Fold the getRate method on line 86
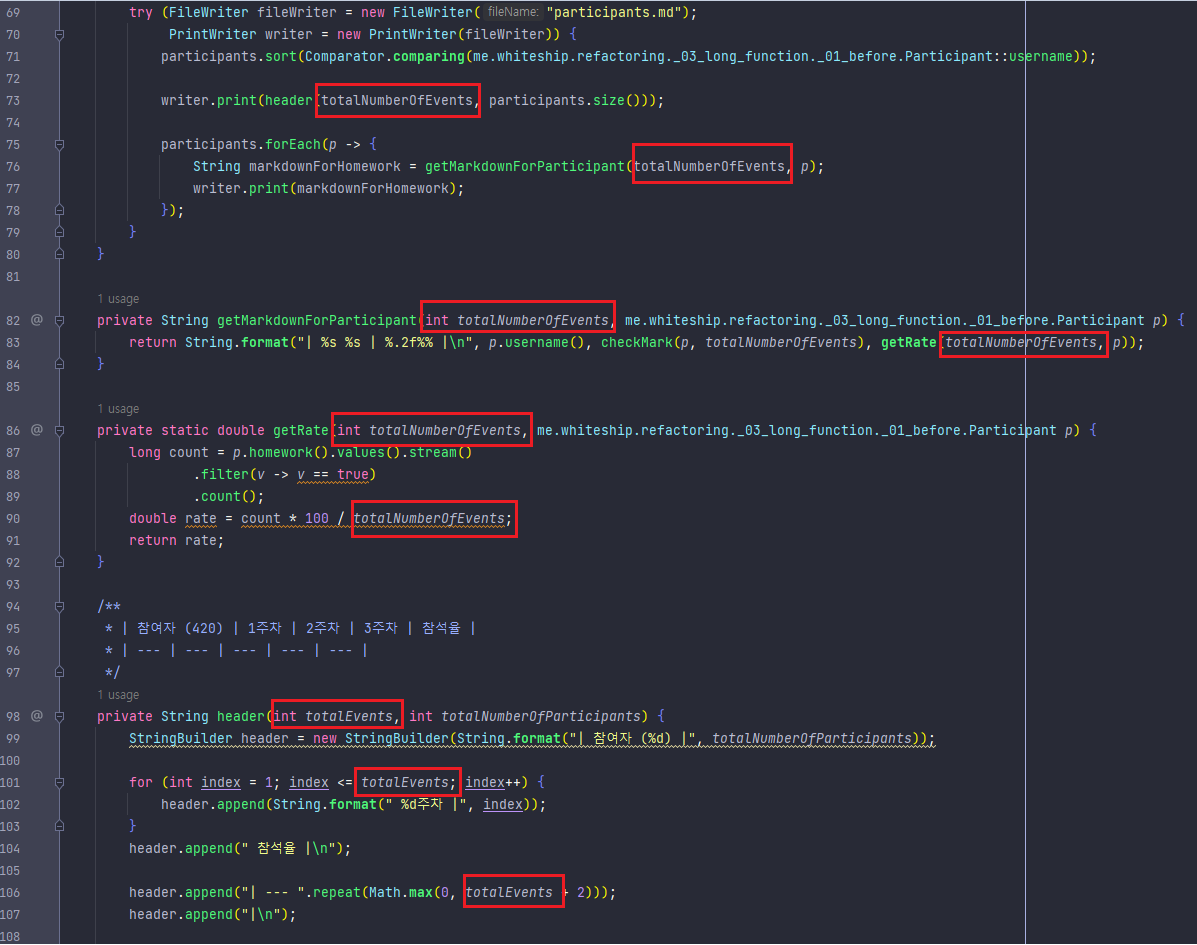This screenshot has width=1197, height=945. click(60, 430)
